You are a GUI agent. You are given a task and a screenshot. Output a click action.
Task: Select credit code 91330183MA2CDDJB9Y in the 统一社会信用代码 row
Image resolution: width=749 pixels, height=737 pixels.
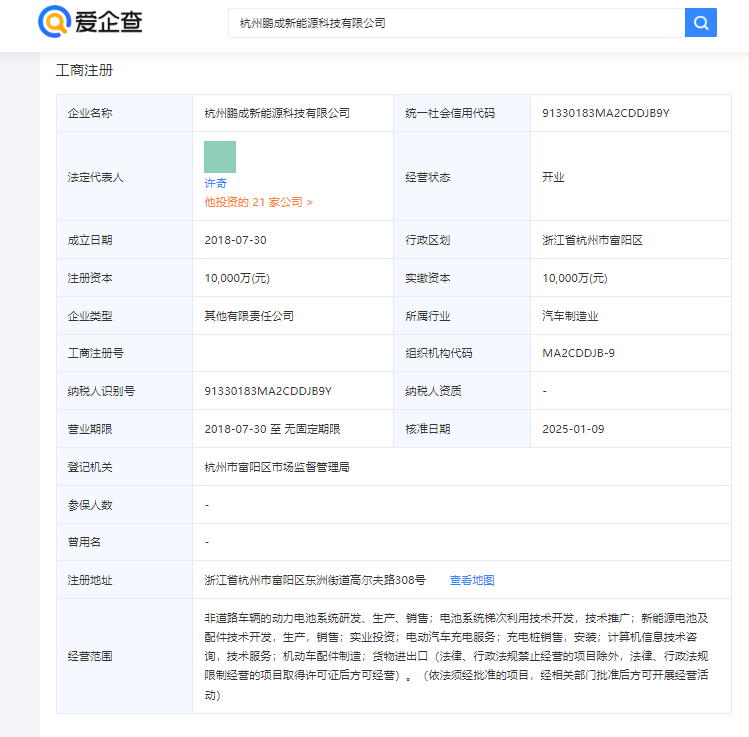click(x=606, y=113)
